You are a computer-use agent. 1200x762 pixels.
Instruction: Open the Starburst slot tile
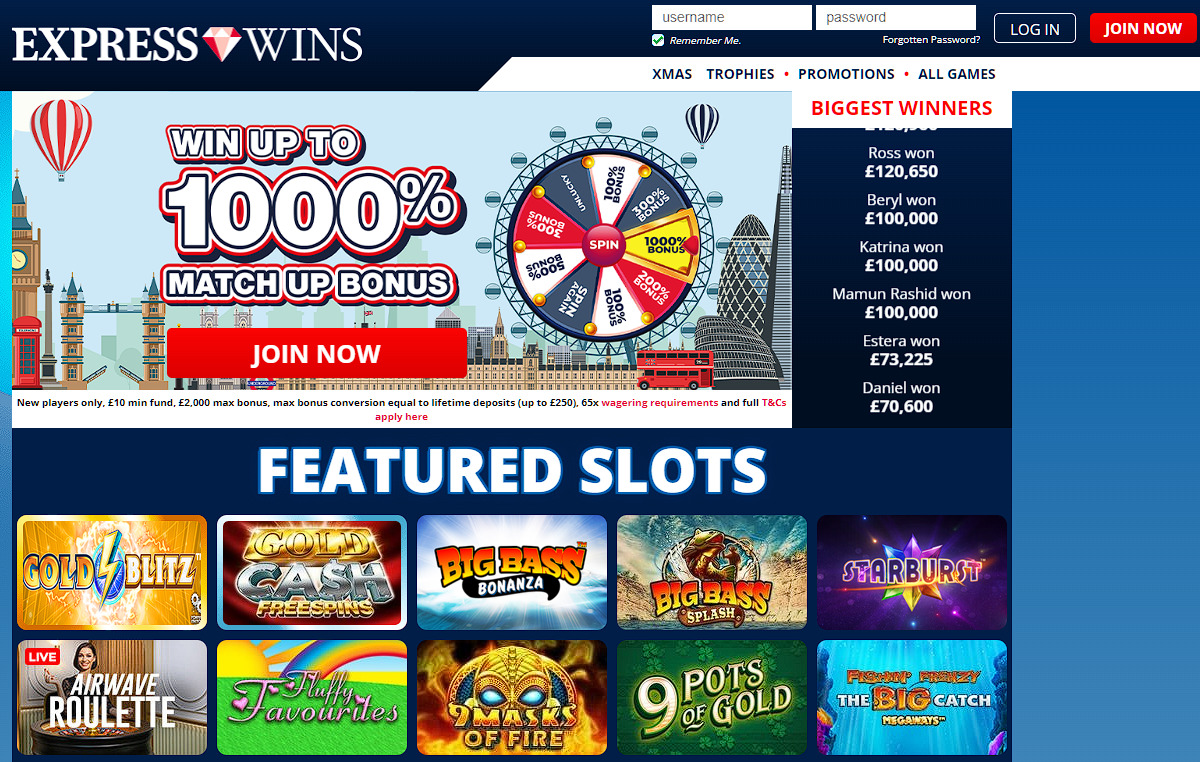click(x=912, y=572)
